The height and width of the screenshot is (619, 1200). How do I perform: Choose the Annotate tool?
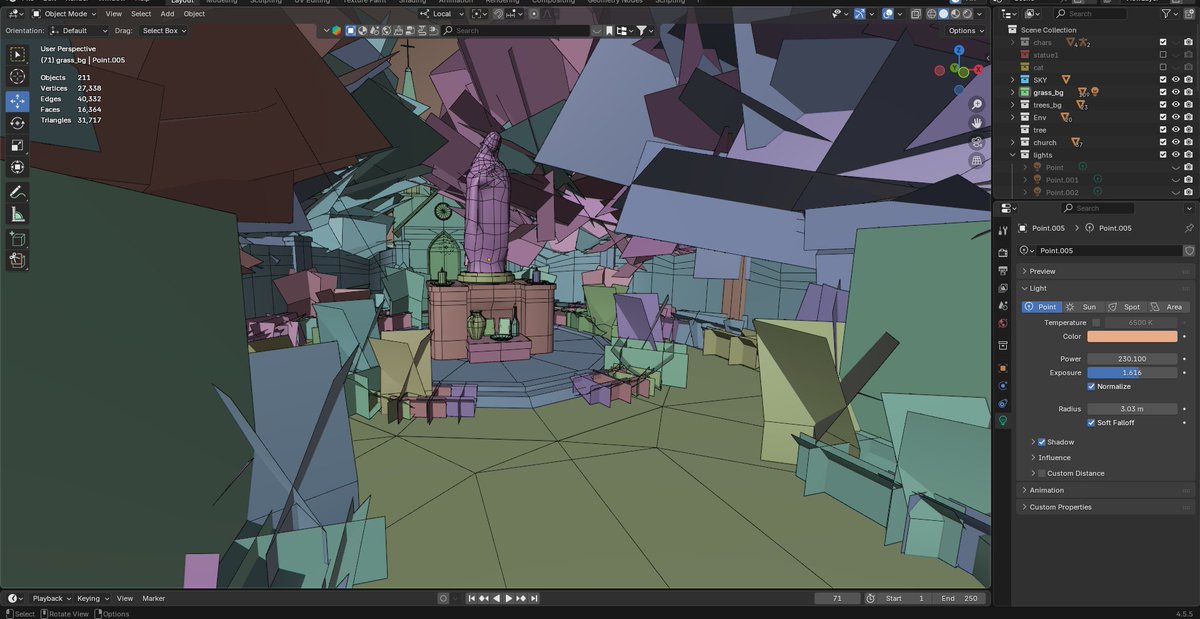coord(17,192)
